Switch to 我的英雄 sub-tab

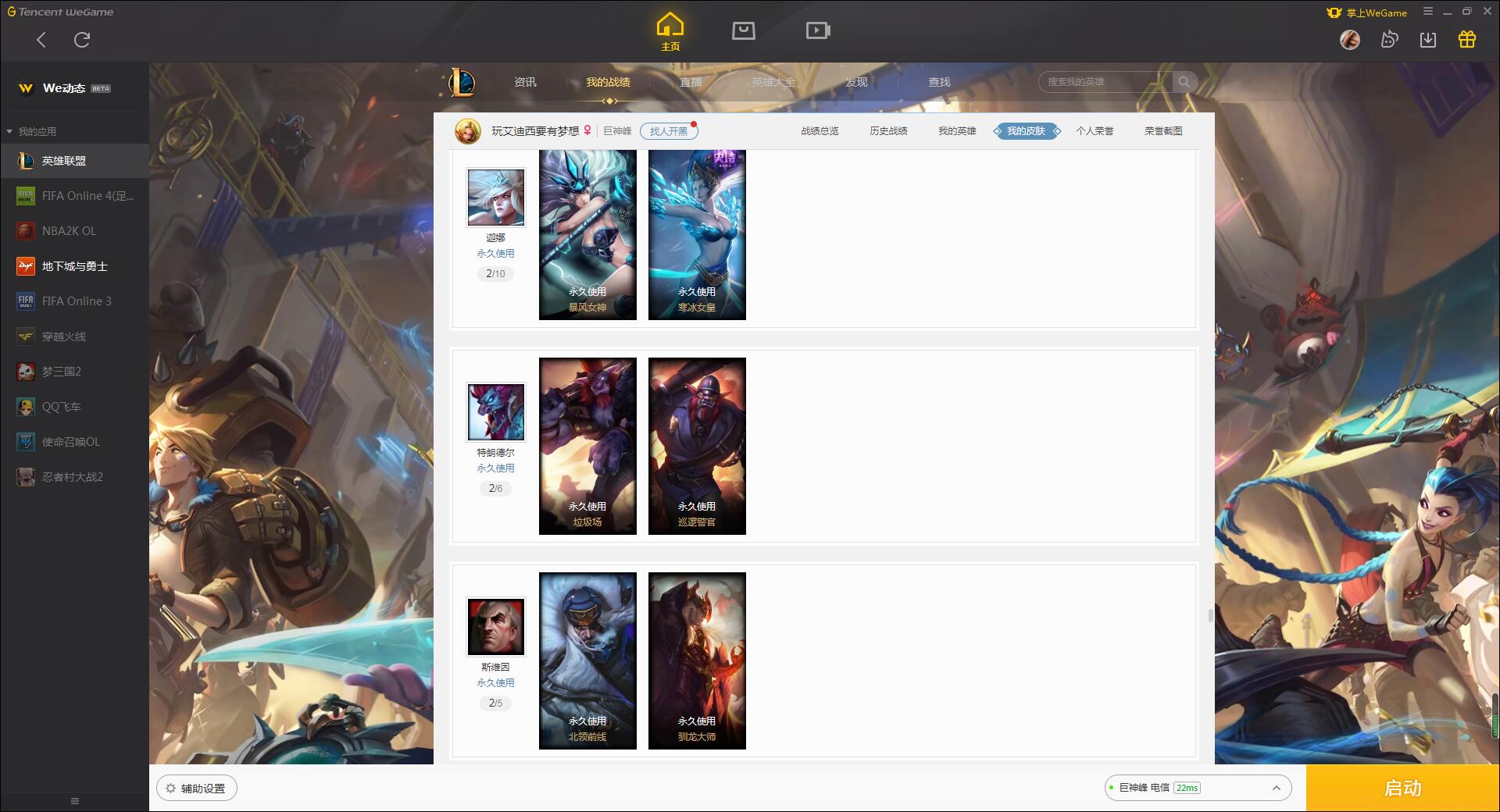[x=957, y=131]
